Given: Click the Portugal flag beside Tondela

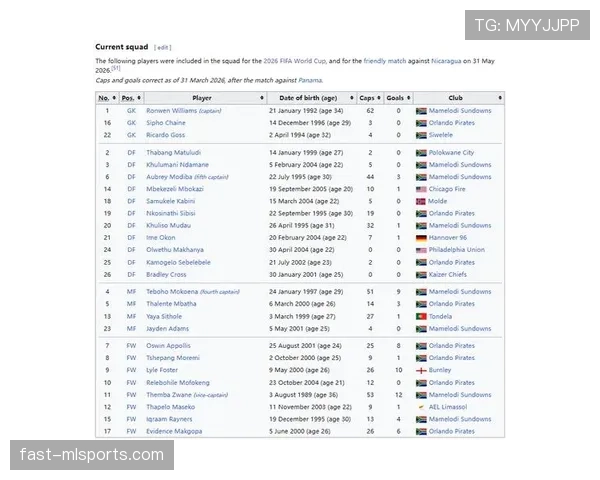Looking at the screenshot, I should (x=421, y=317).
